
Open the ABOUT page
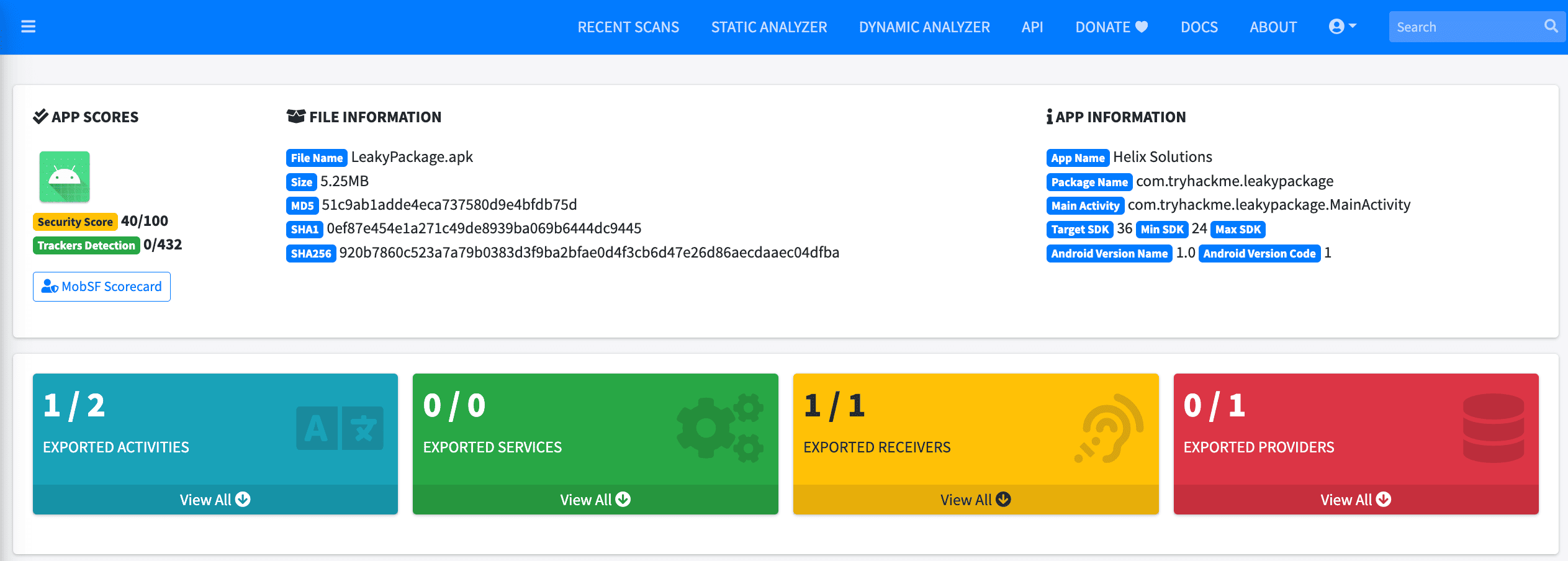[1273, 27]
